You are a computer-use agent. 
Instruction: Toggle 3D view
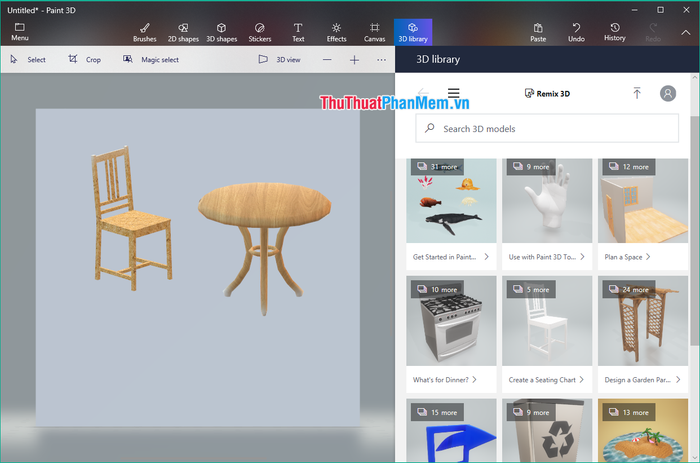coord(279,59)
